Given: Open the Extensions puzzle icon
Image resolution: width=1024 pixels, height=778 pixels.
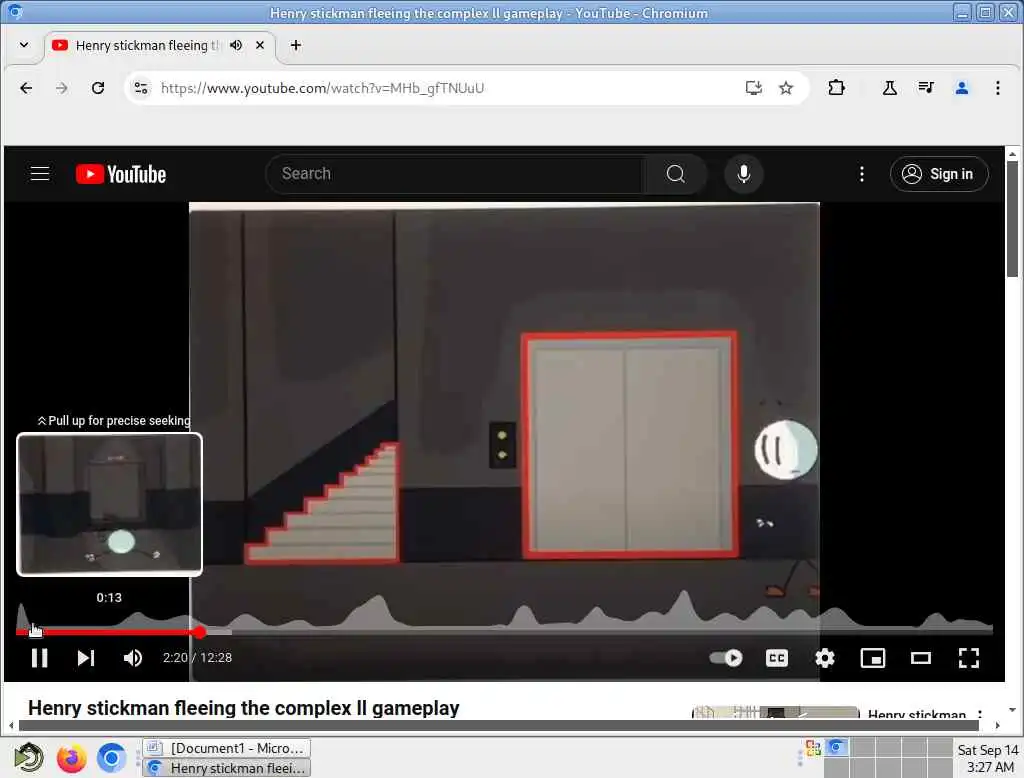Looking at the screenshot, I should 837,88.
